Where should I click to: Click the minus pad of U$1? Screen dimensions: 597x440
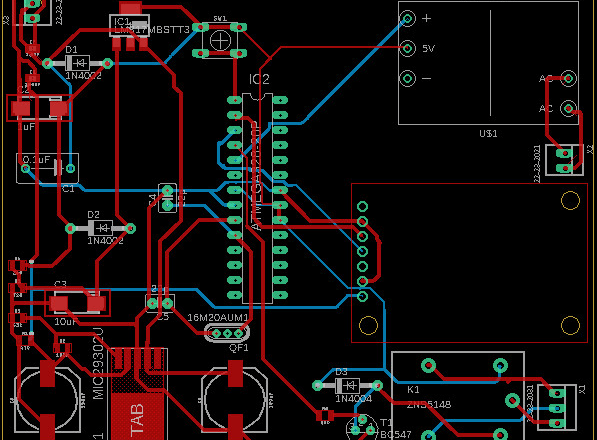(x=407, y=78)
